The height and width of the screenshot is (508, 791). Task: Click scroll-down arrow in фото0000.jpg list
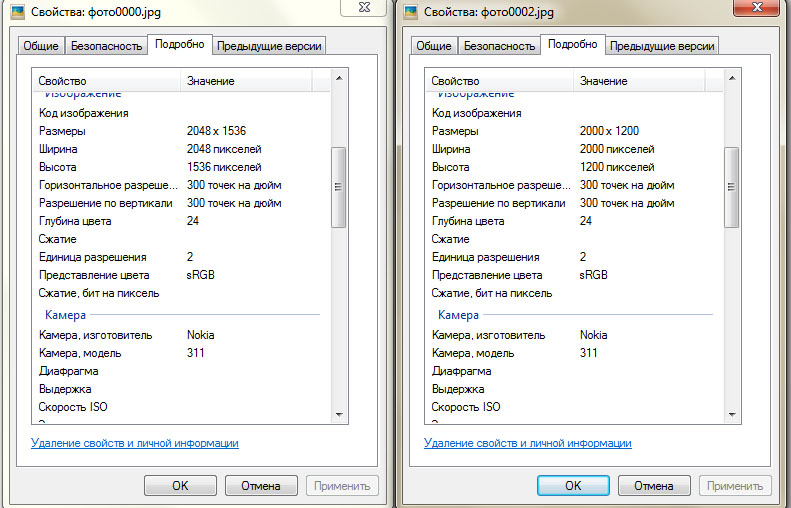pyautogui.click(x=339, y=415)
